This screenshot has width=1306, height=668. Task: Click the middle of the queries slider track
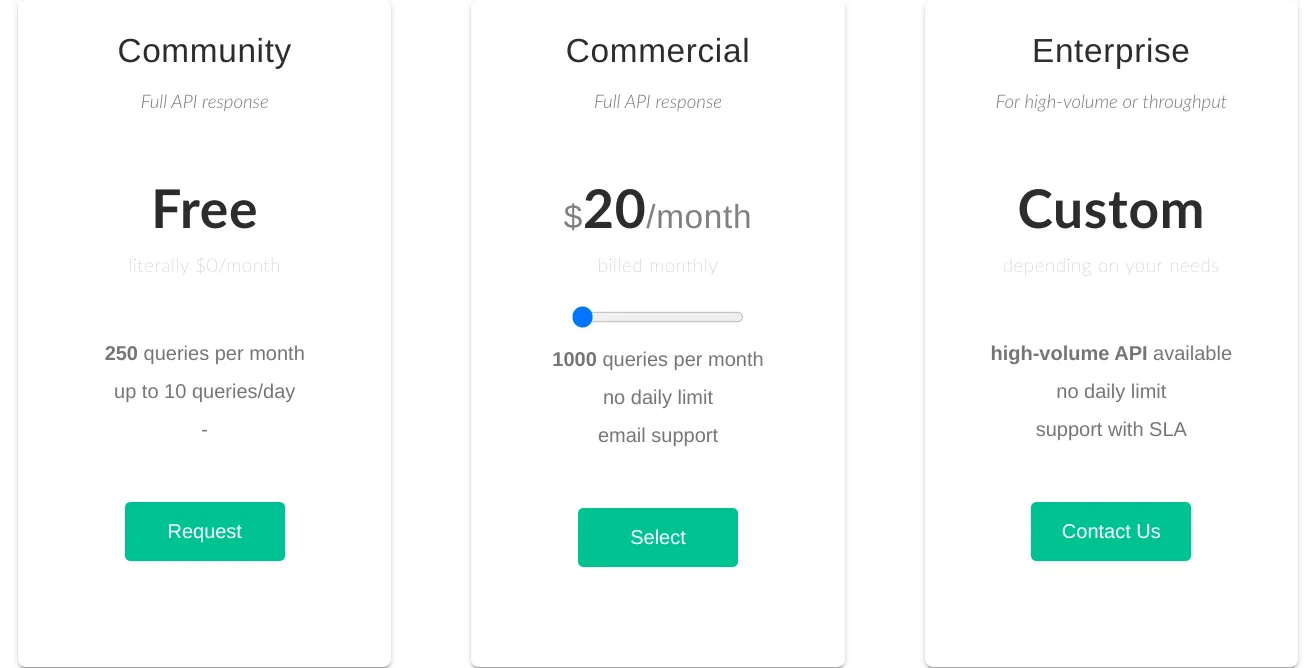point(658,317)
